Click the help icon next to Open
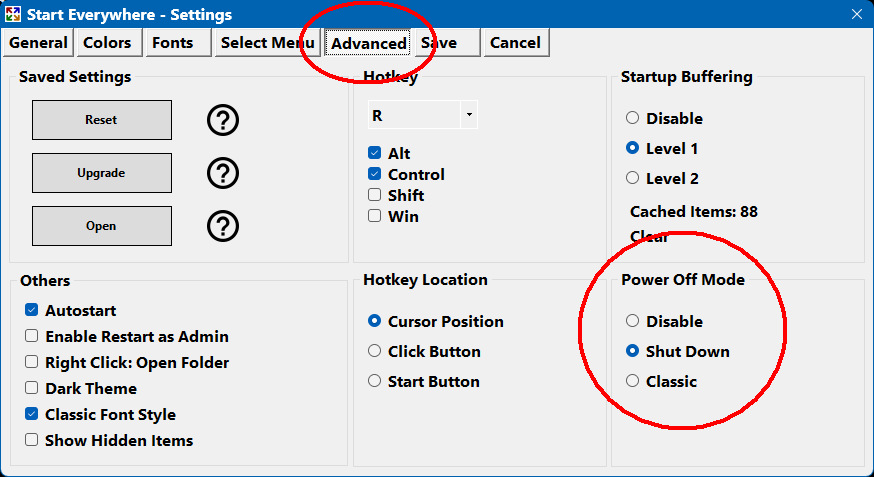 coord(223,226)
